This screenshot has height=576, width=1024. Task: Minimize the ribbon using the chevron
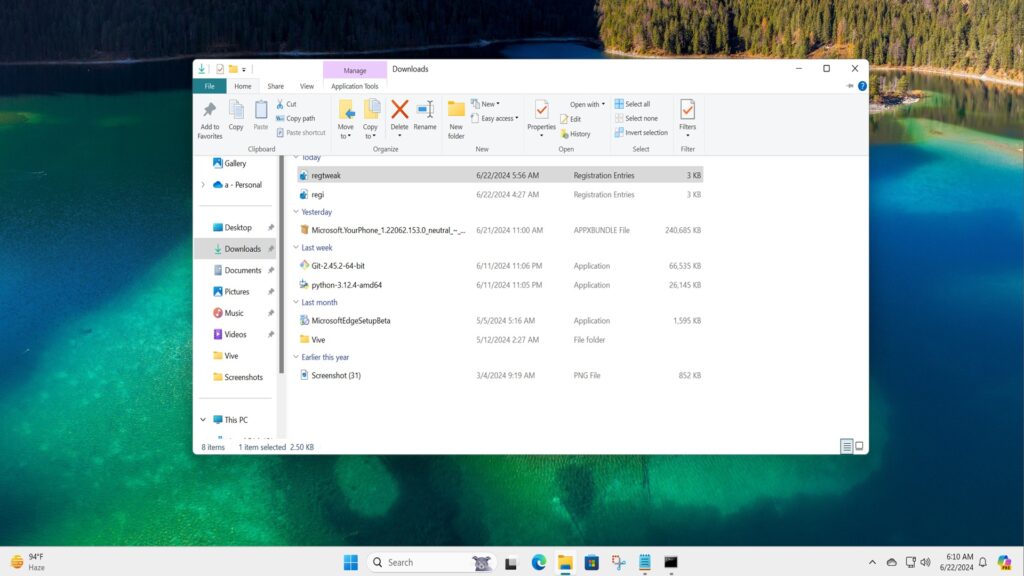point(848,85)
